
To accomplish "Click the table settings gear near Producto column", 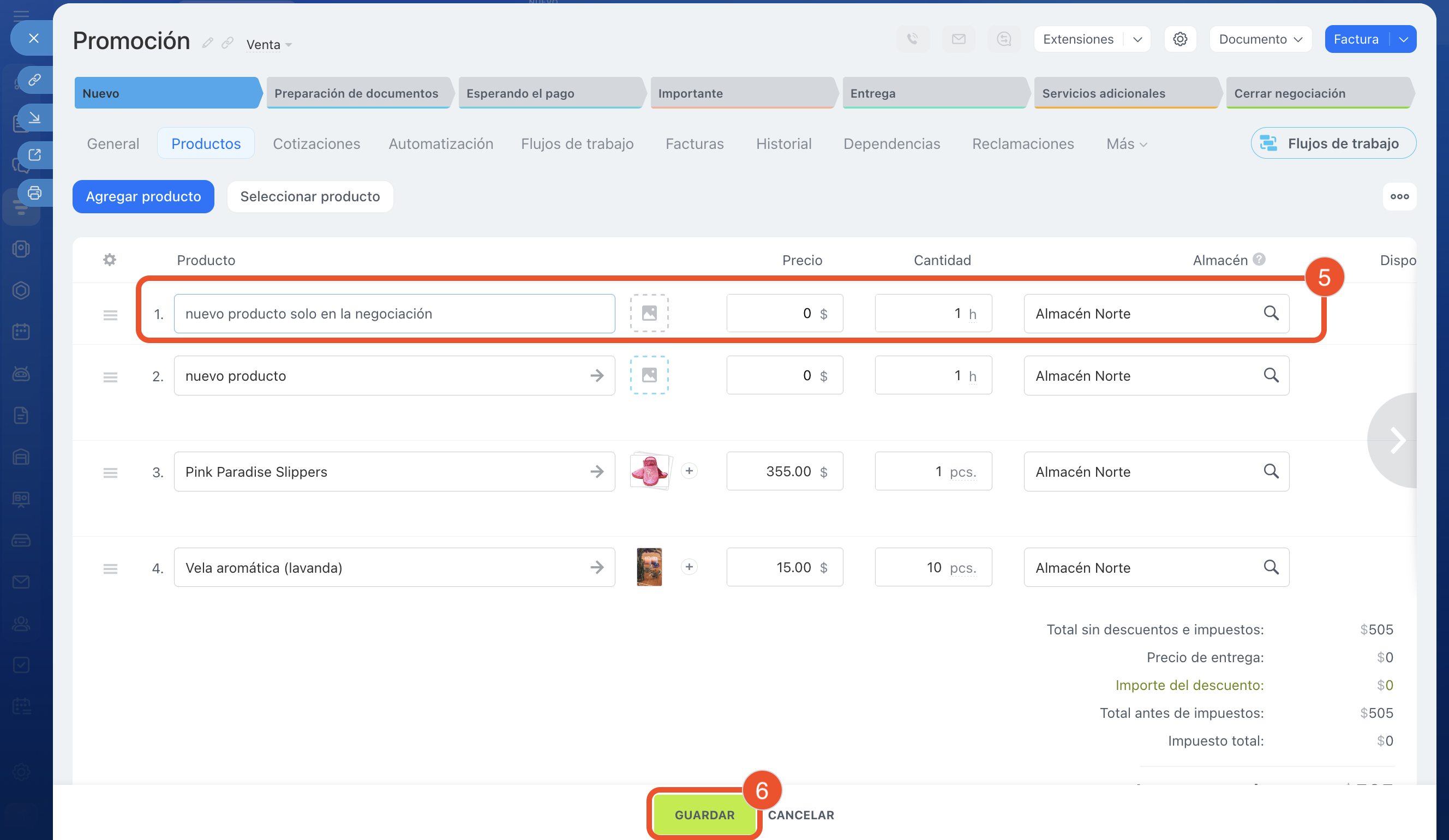I will click(x=109, y=260).
